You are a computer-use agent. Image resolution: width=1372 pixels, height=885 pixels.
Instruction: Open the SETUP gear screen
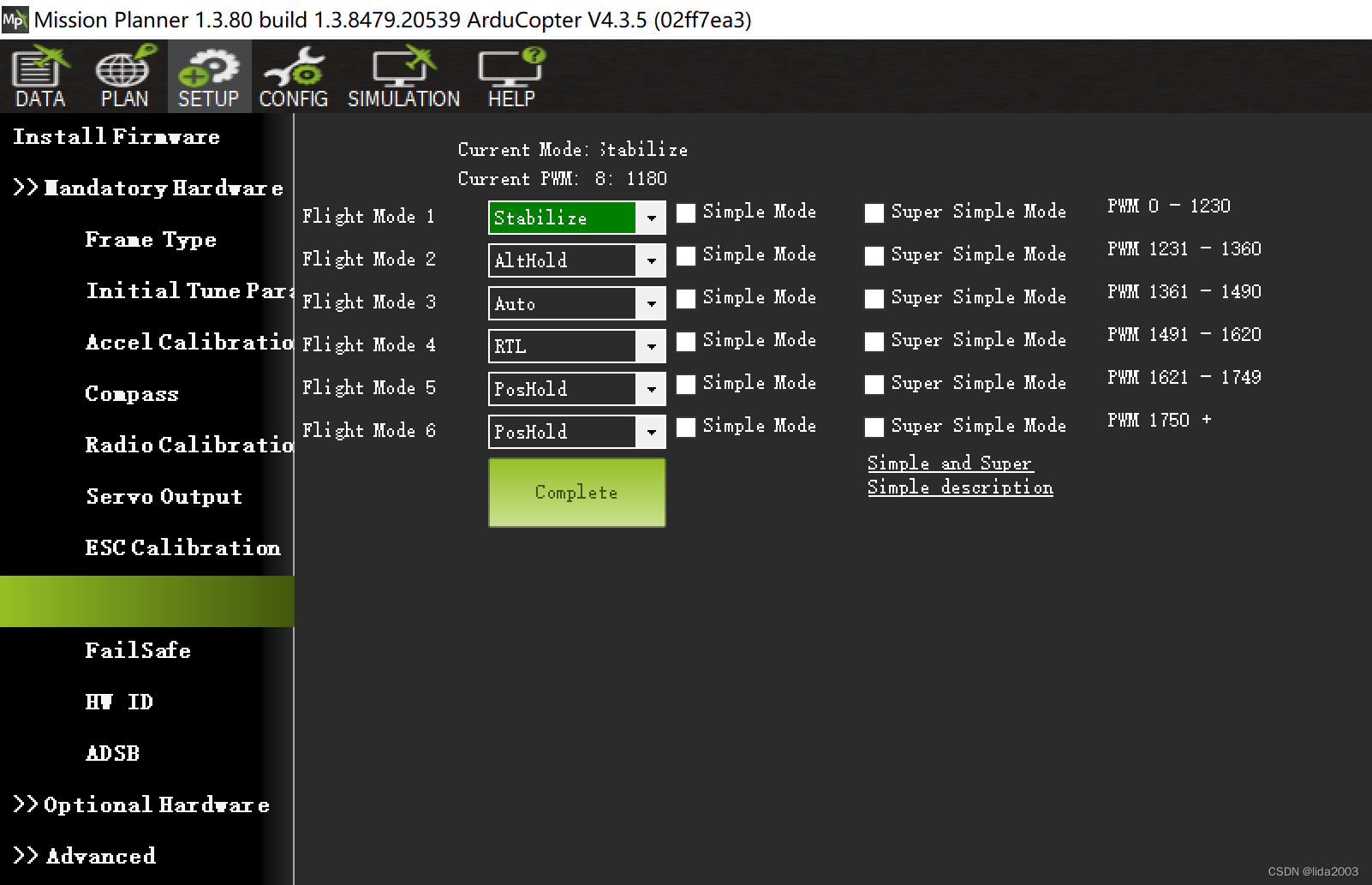tap(208, 77)
